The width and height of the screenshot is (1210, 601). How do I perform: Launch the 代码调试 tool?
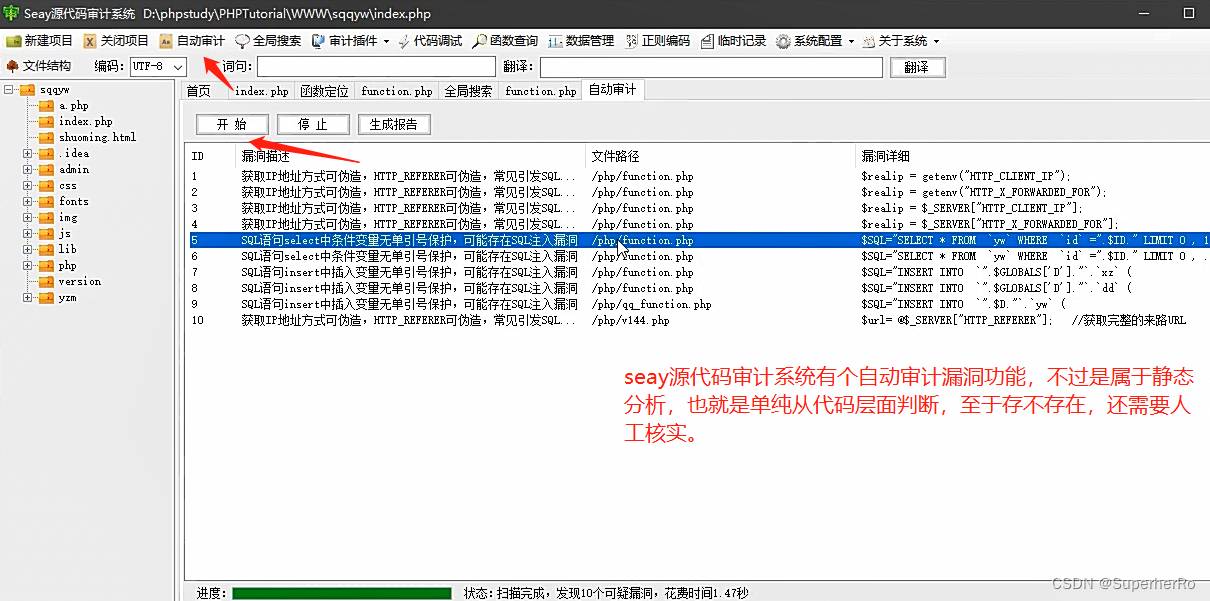[430, 41]
